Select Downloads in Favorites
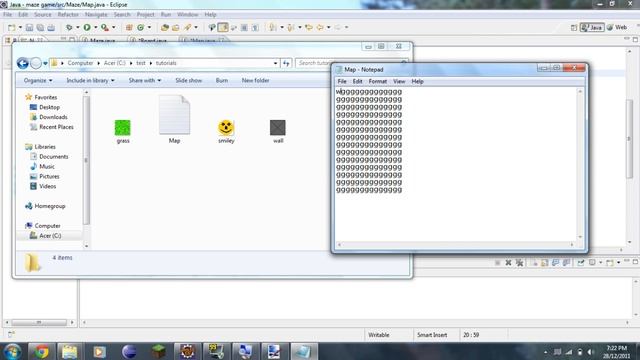 pyautogui.click(x=53, y=117)
